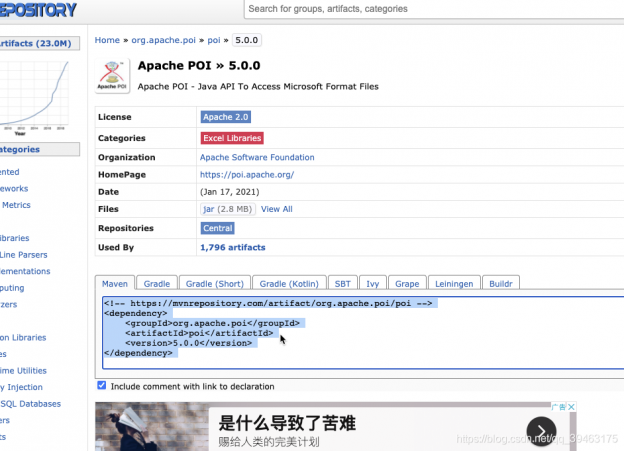Open the 1,796 artifacts link

(232, 246)
